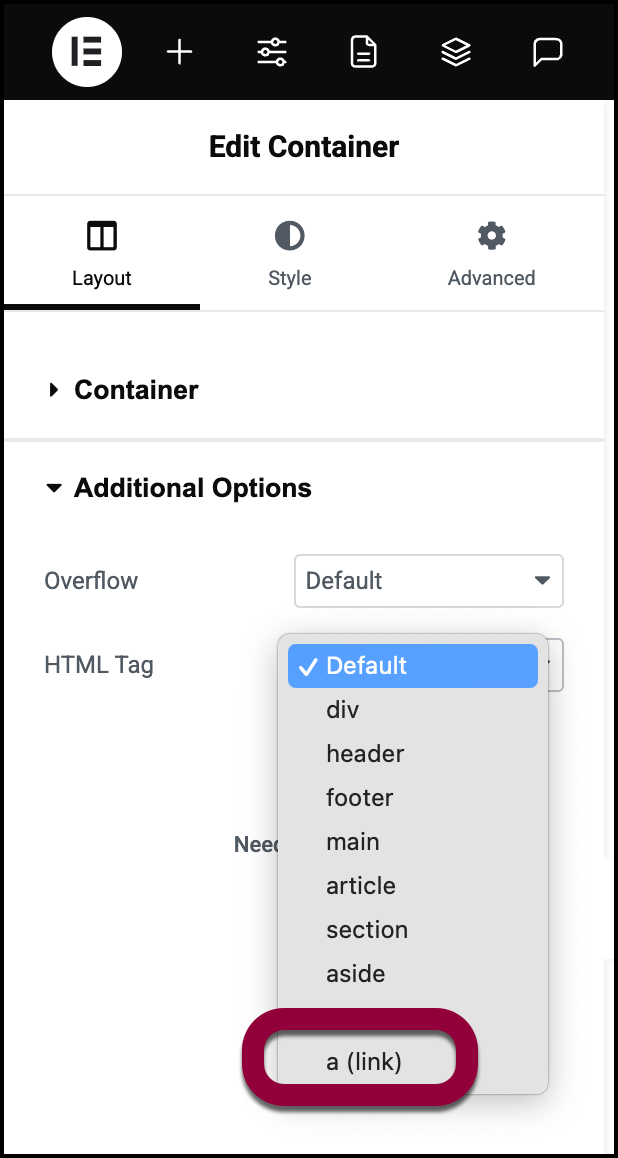Expand the Container section

click(x=136, y=390)
